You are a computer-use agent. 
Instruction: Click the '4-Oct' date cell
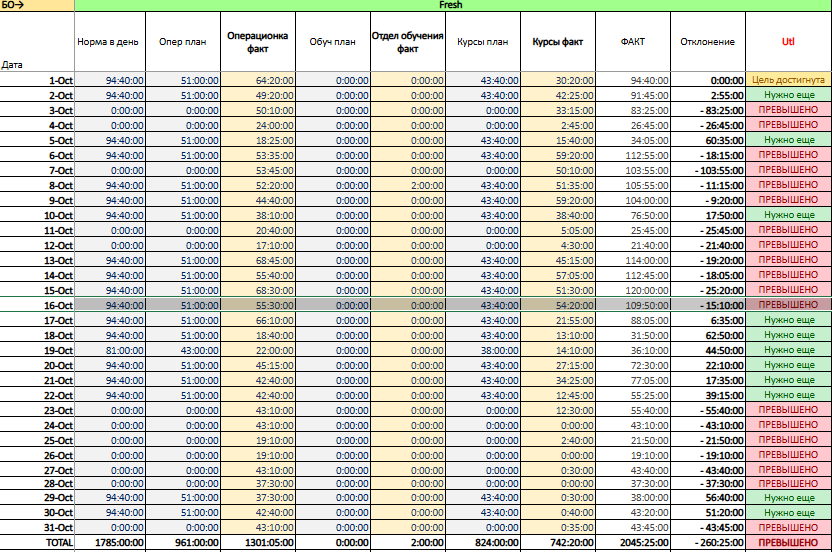[37, 125]
